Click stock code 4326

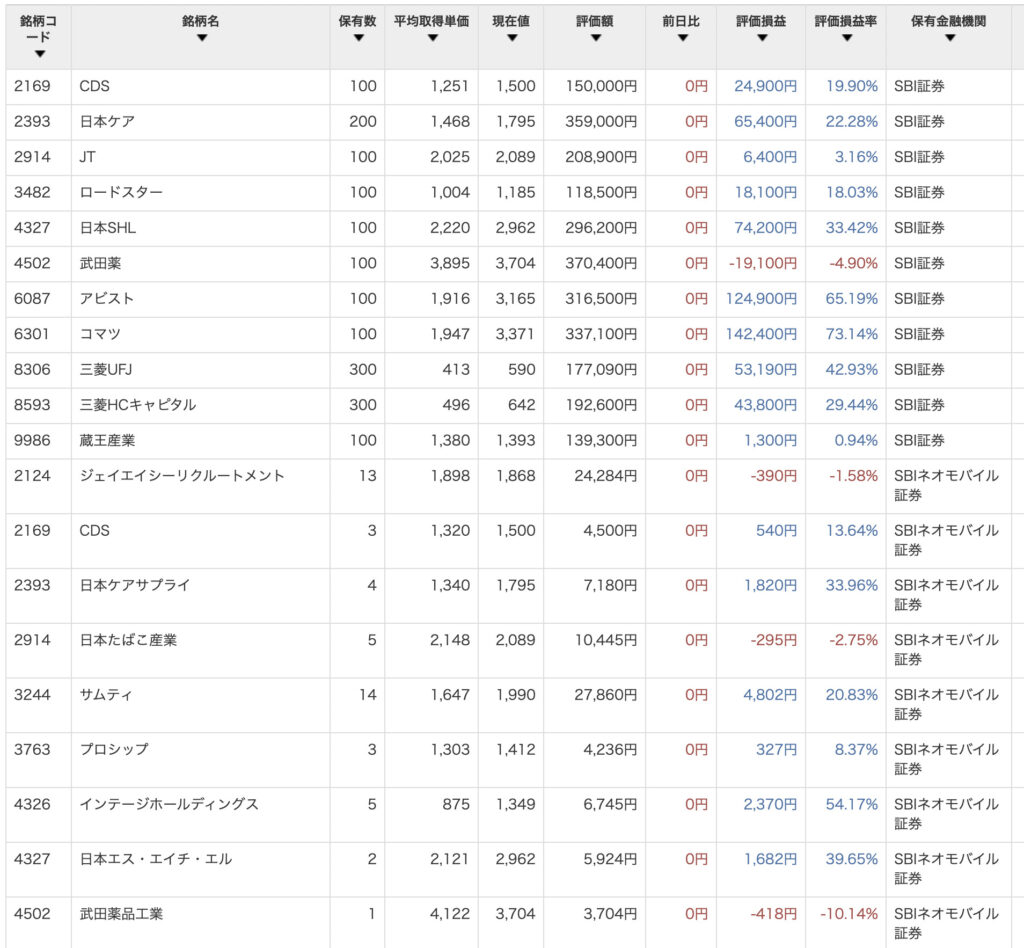[x=32, y=804]
